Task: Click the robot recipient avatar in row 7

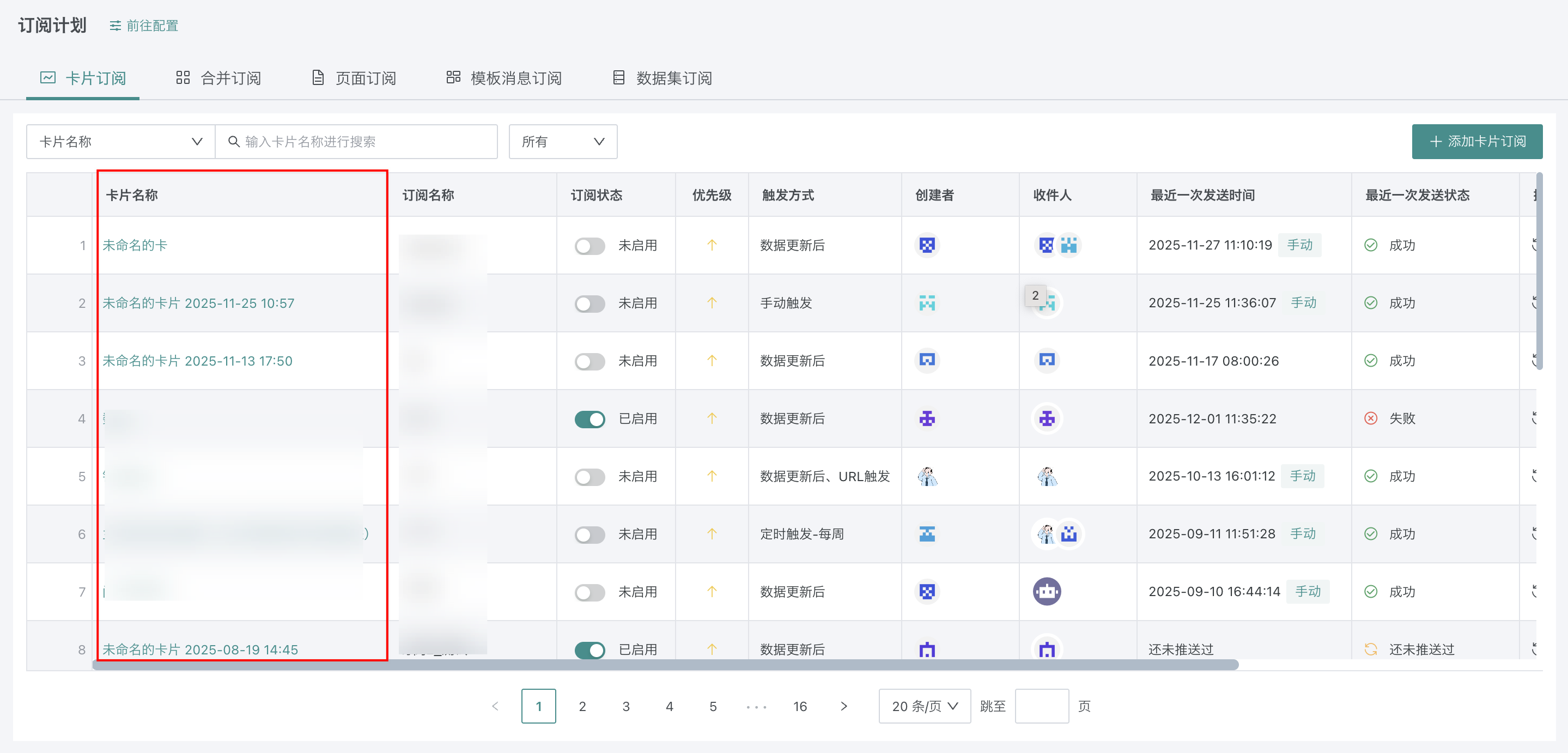Action: (x=1047, y=592)
